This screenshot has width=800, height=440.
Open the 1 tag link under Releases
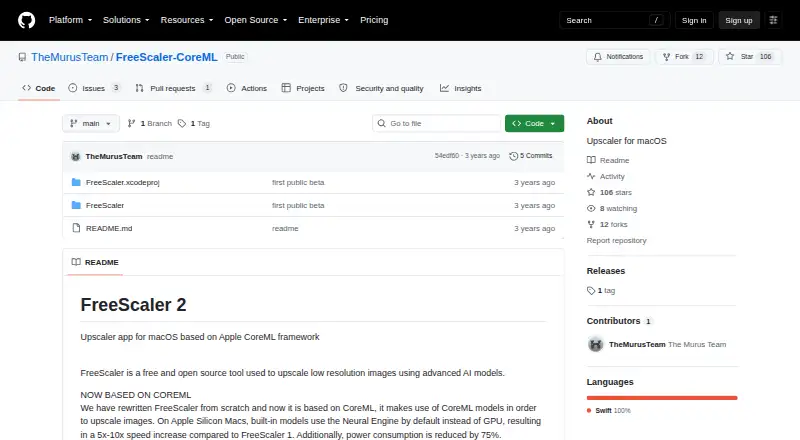pos(601,290)
